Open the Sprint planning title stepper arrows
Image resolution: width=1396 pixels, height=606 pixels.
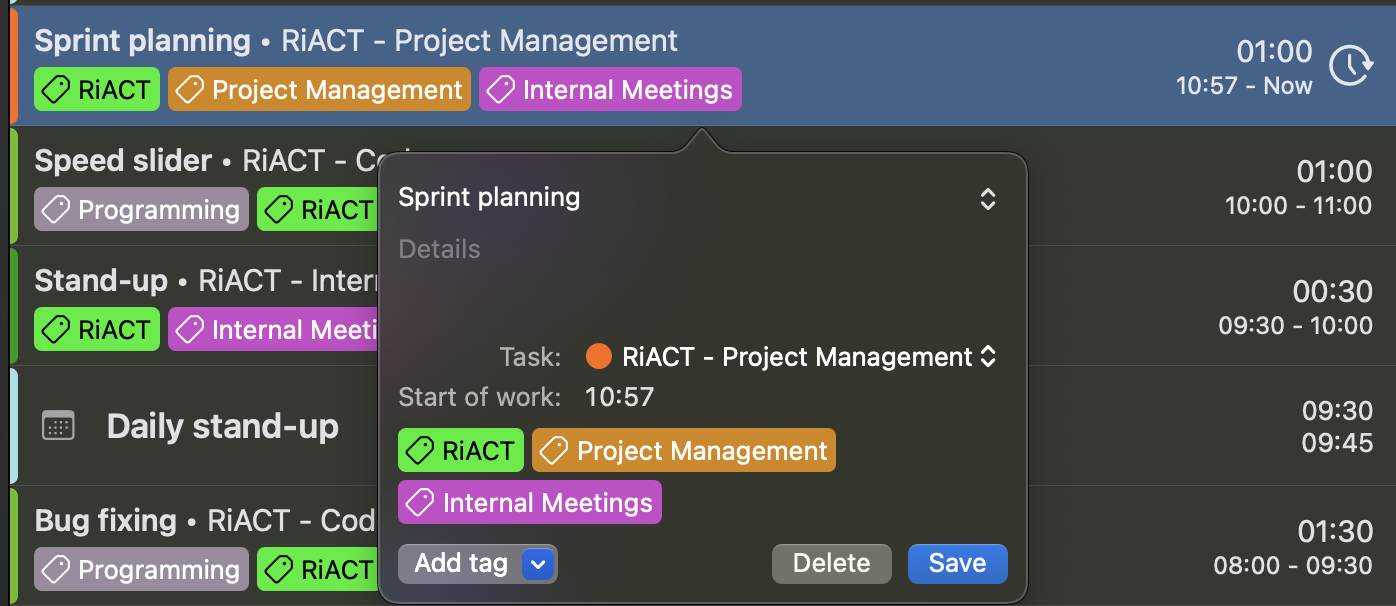(987, 198)
